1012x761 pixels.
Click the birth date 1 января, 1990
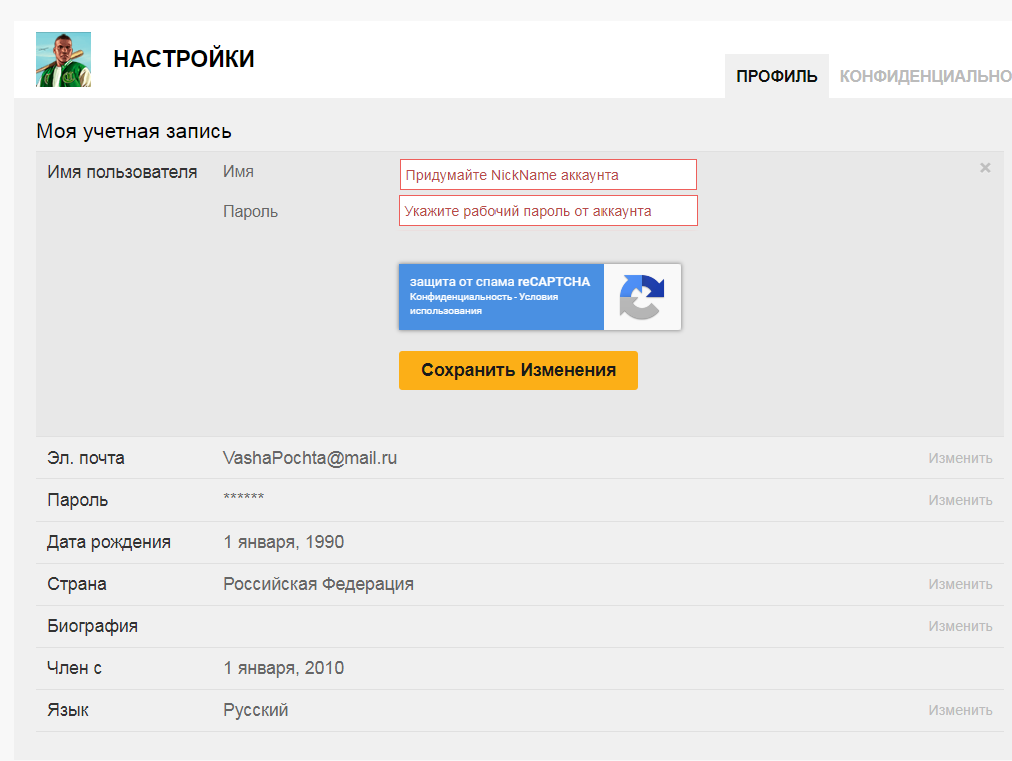click(x=283, y=542)
